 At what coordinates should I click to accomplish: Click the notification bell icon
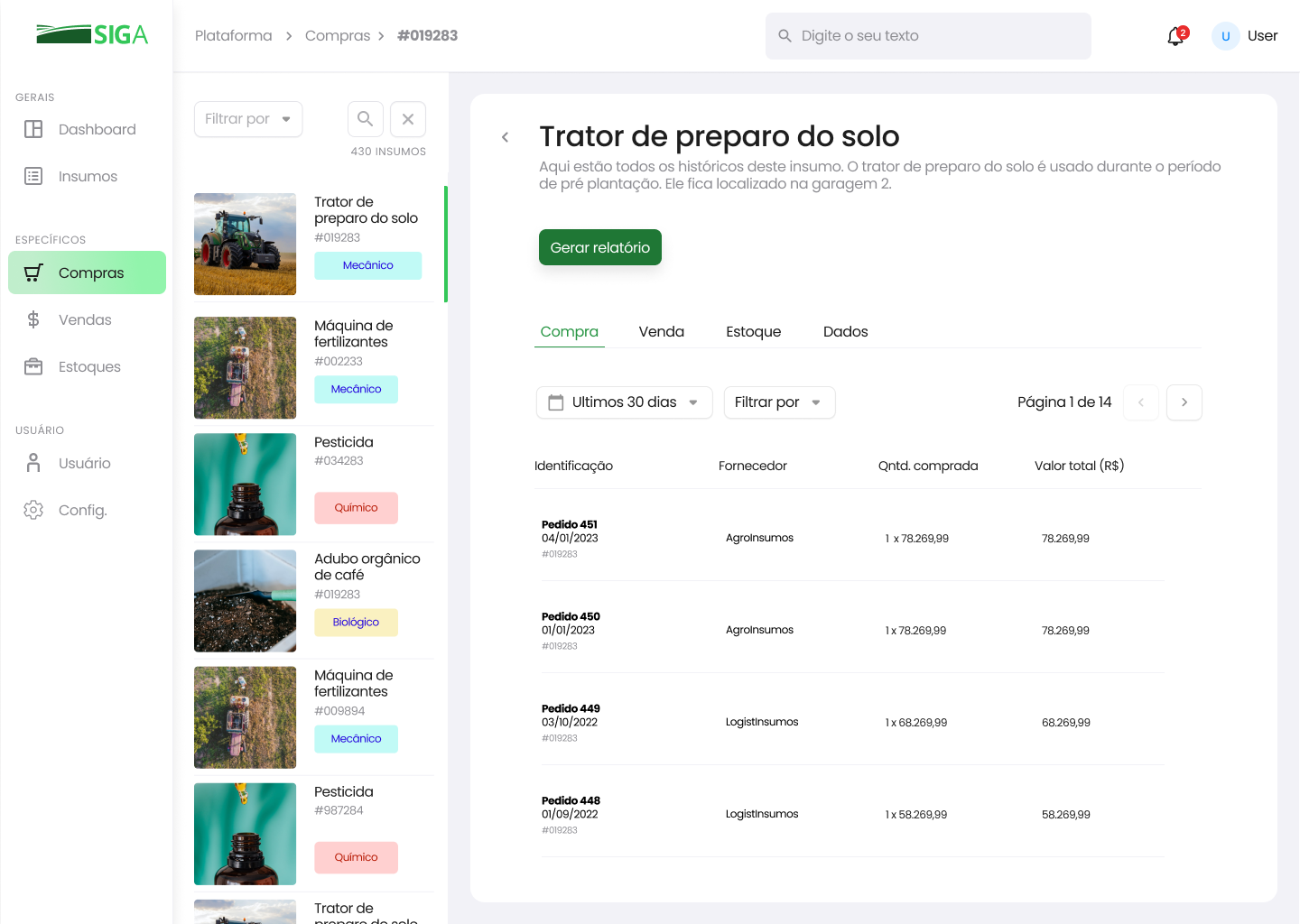(1175, 36)
